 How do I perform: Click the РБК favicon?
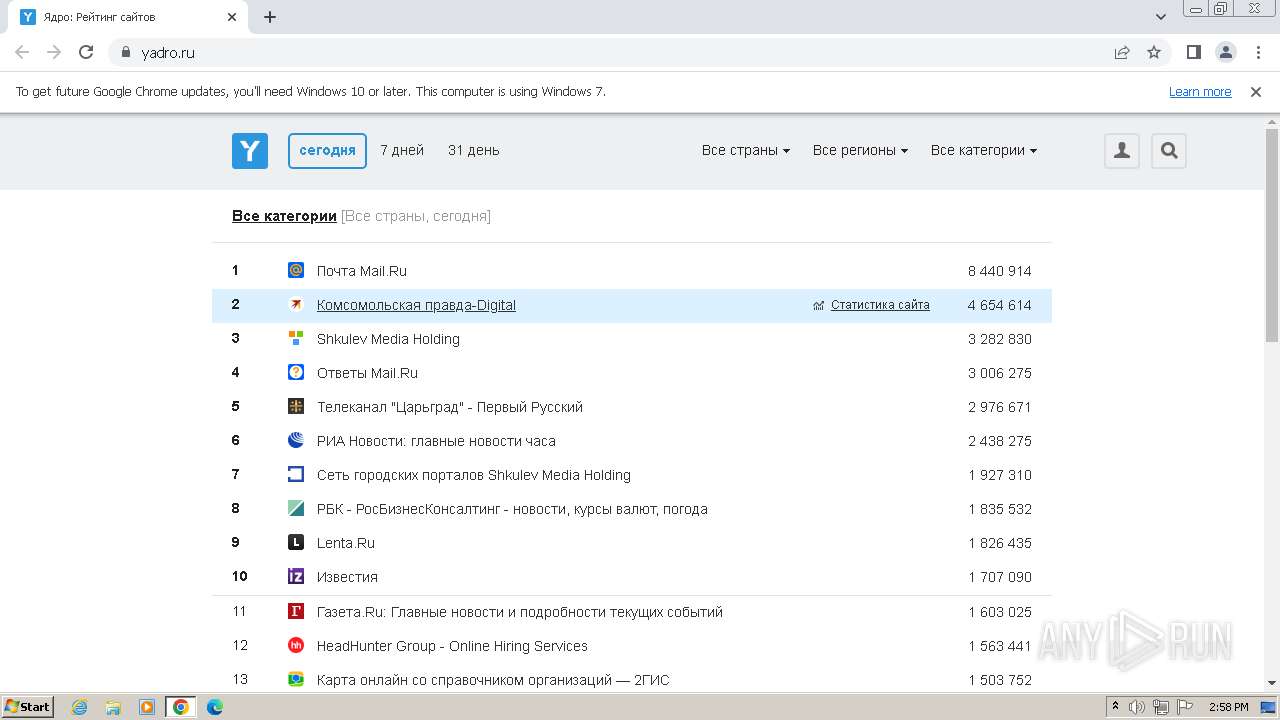[x=296, y=508]
